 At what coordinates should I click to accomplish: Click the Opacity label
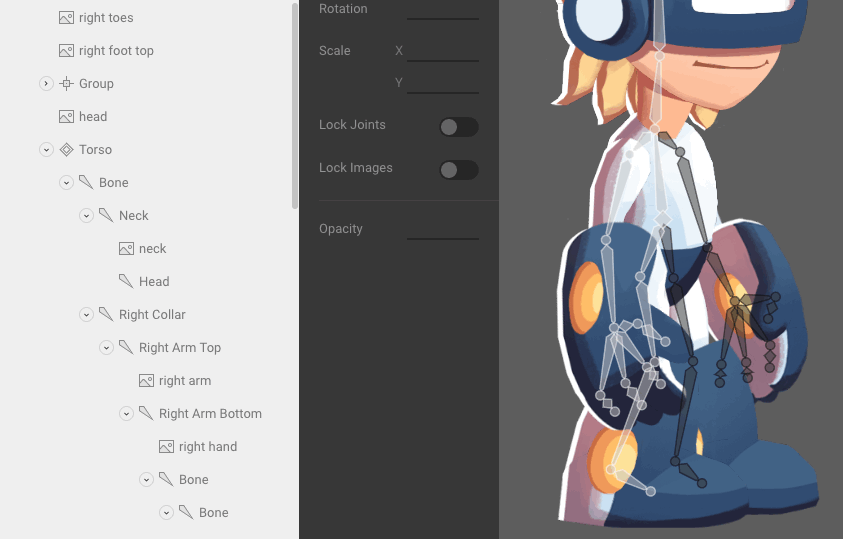click(340, 229)
